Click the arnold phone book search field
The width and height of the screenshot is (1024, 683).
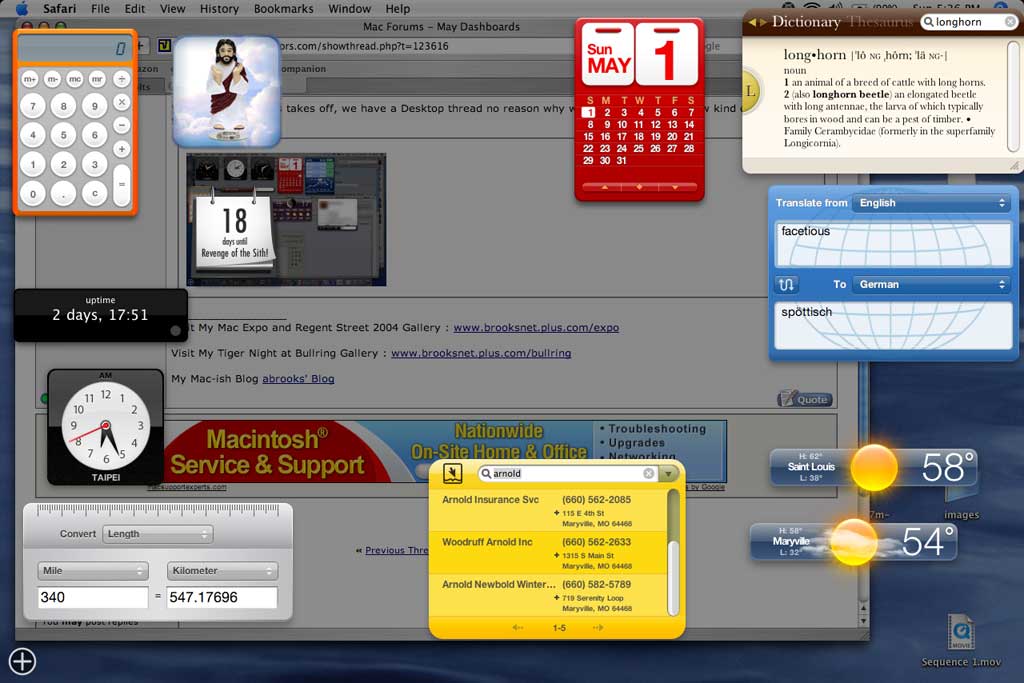tap(567, 473)
